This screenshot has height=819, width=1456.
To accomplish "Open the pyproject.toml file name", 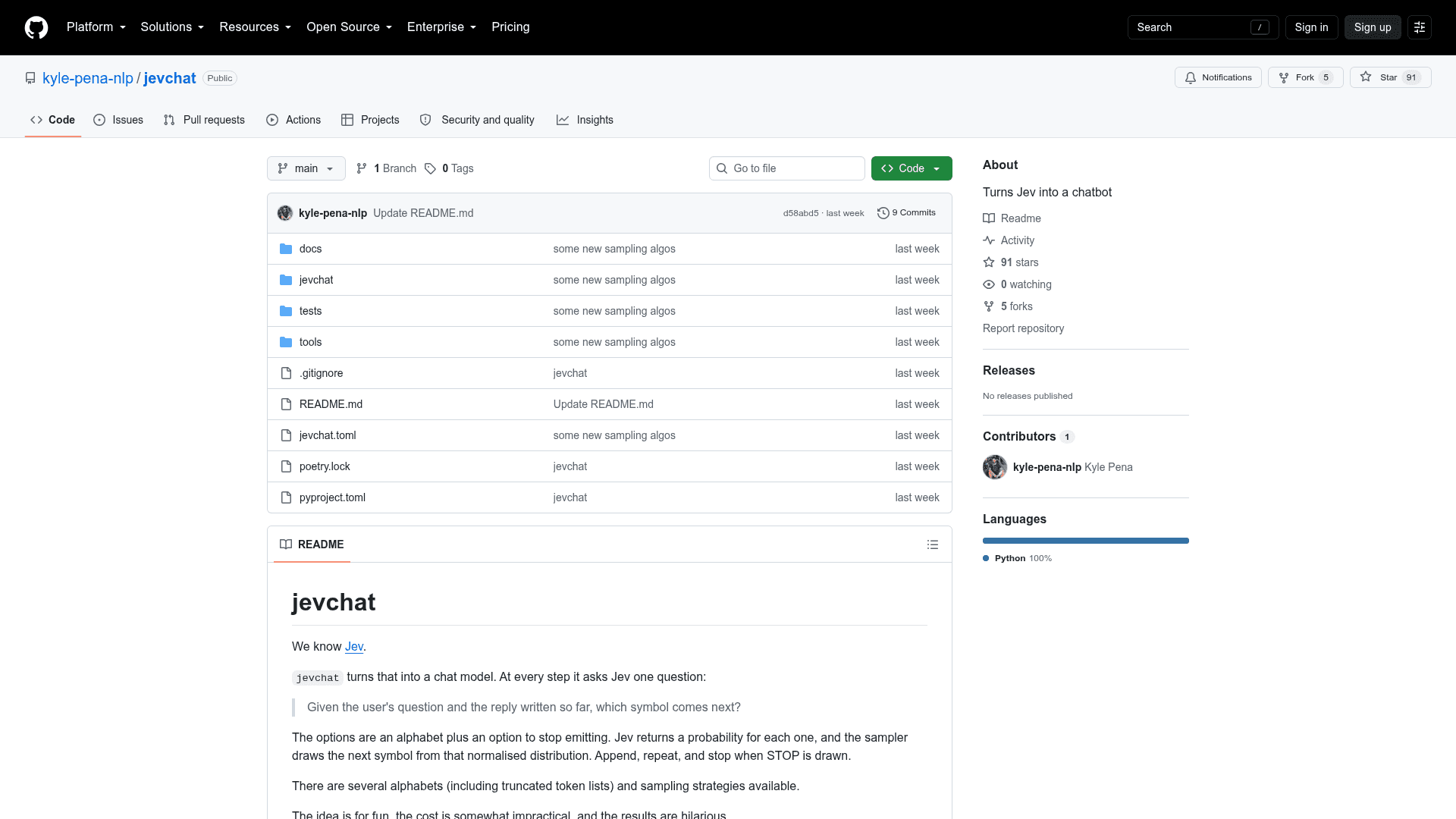I will click(x=332, y=497).
